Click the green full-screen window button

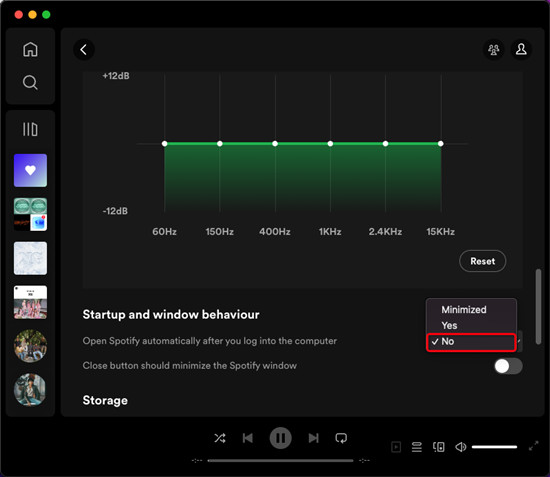pyautogui.click(x=46, y=14)
